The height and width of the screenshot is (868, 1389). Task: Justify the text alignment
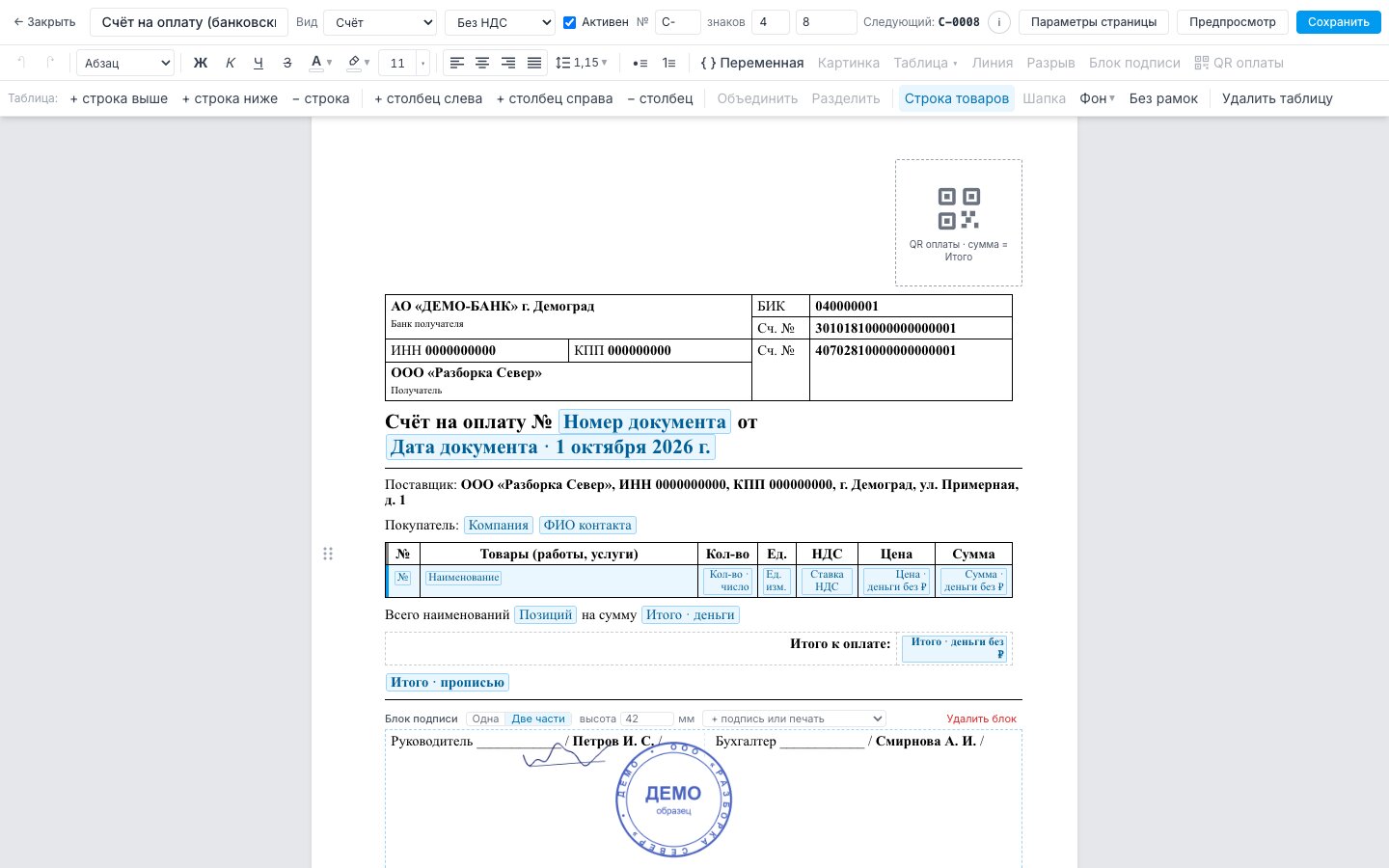(534, 63)
